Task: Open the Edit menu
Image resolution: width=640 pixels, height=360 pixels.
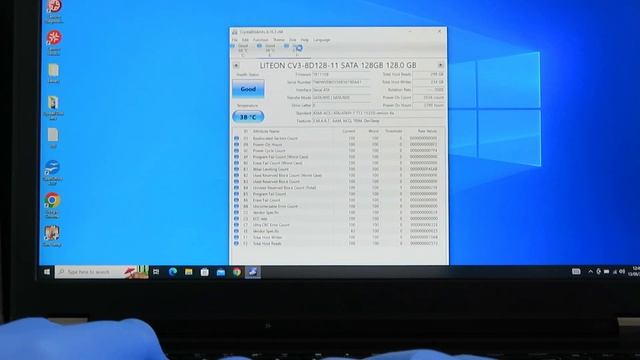Action: pos(245,40)
